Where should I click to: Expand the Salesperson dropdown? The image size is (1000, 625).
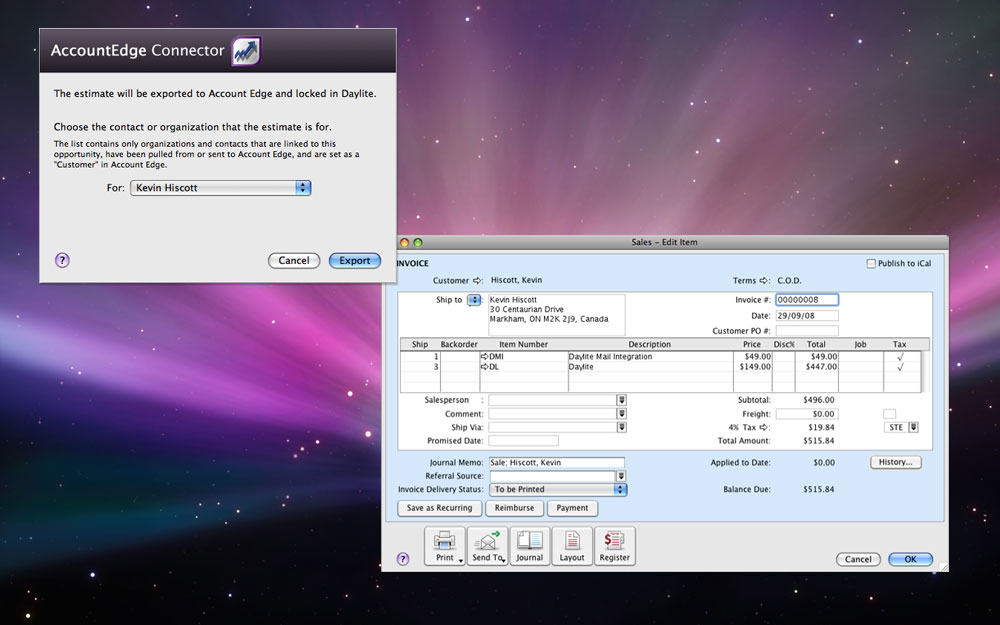pos(621,400)
